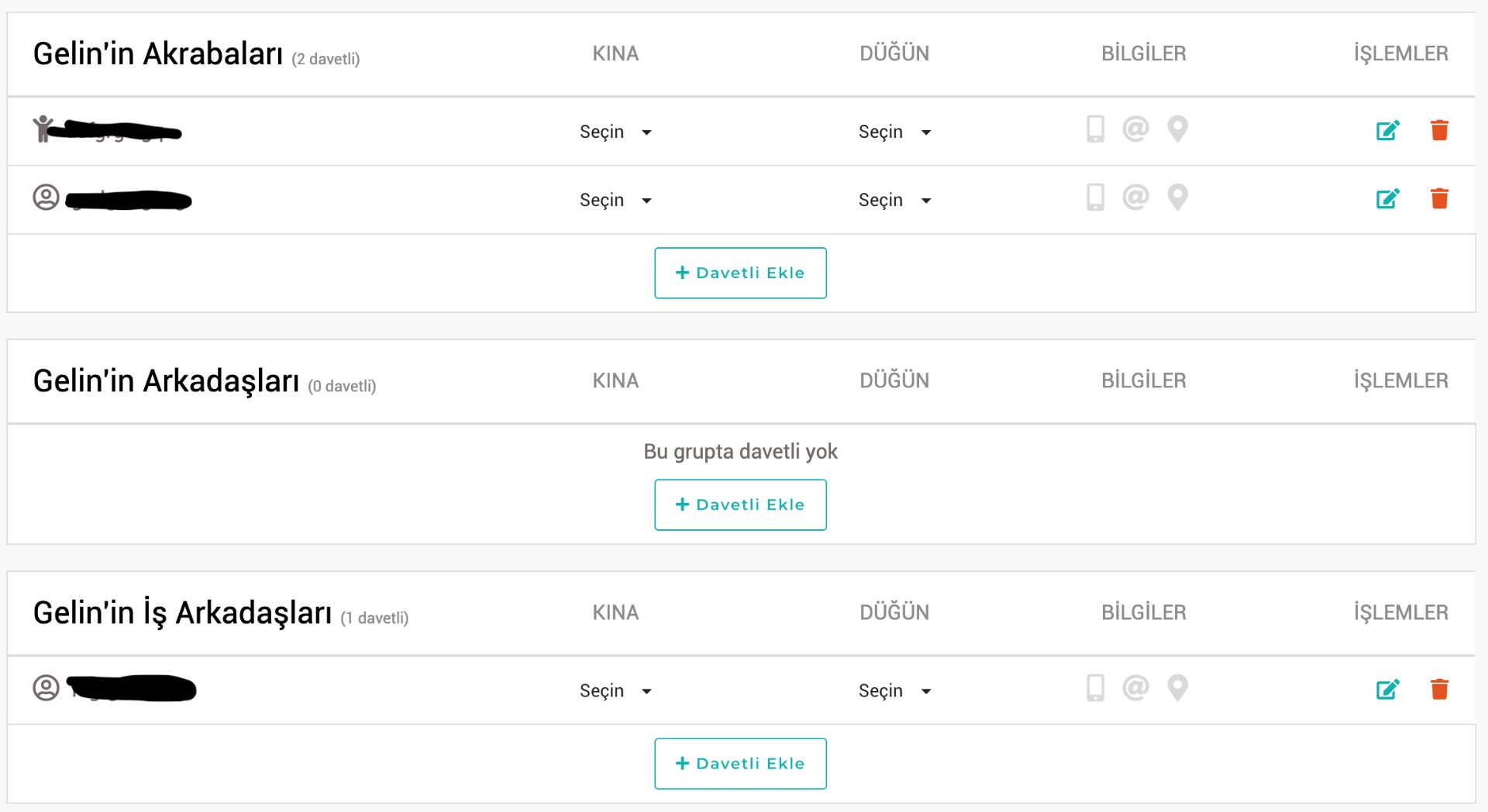
Task: Click email @ icon for second guest in Akrabaları
Action: coord(1135,197)
